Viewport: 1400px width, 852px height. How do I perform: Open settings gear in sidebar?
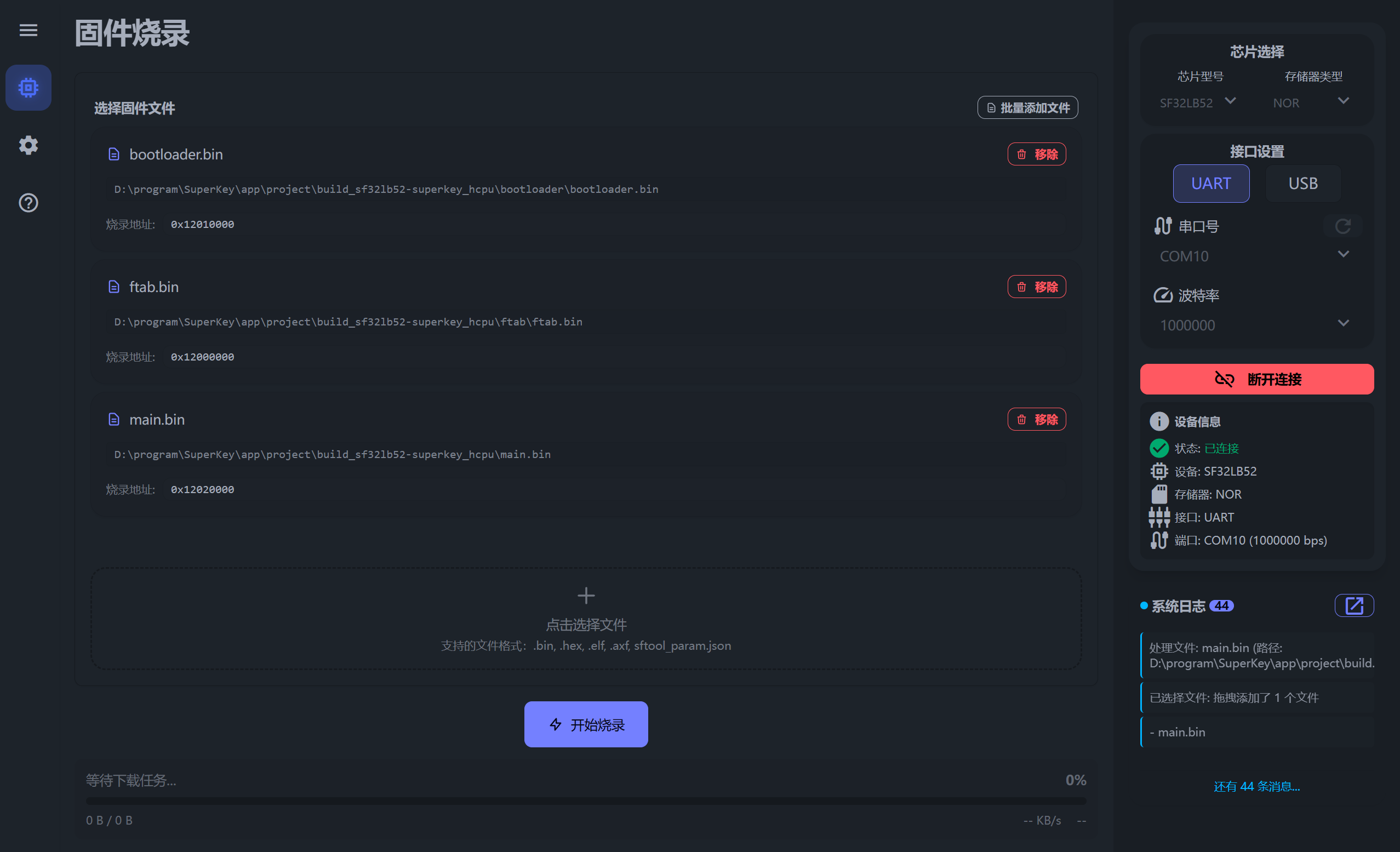pos(28,145)
